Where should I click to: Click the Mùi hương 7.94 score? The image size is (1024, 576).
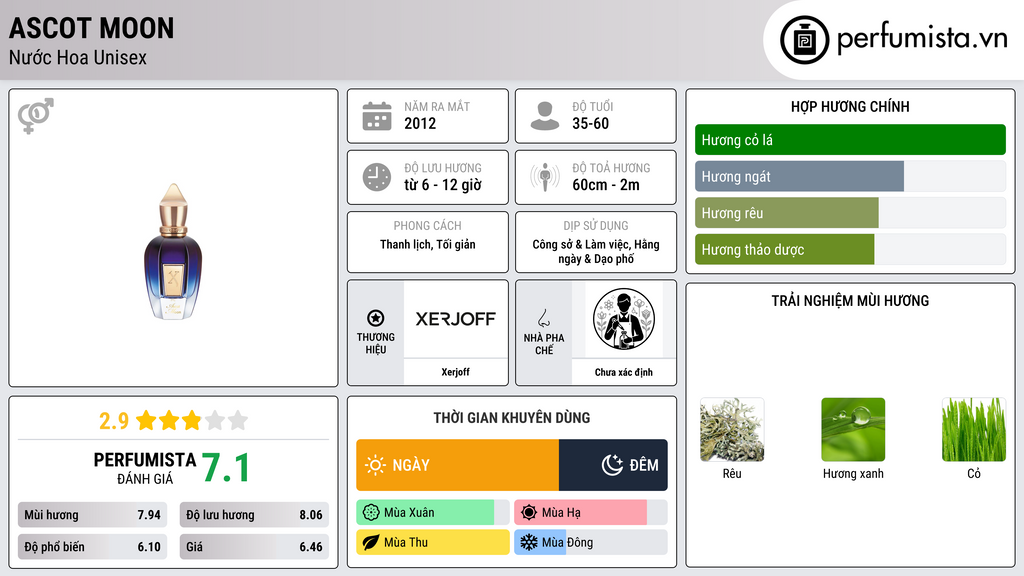click(x=92, y=515)
